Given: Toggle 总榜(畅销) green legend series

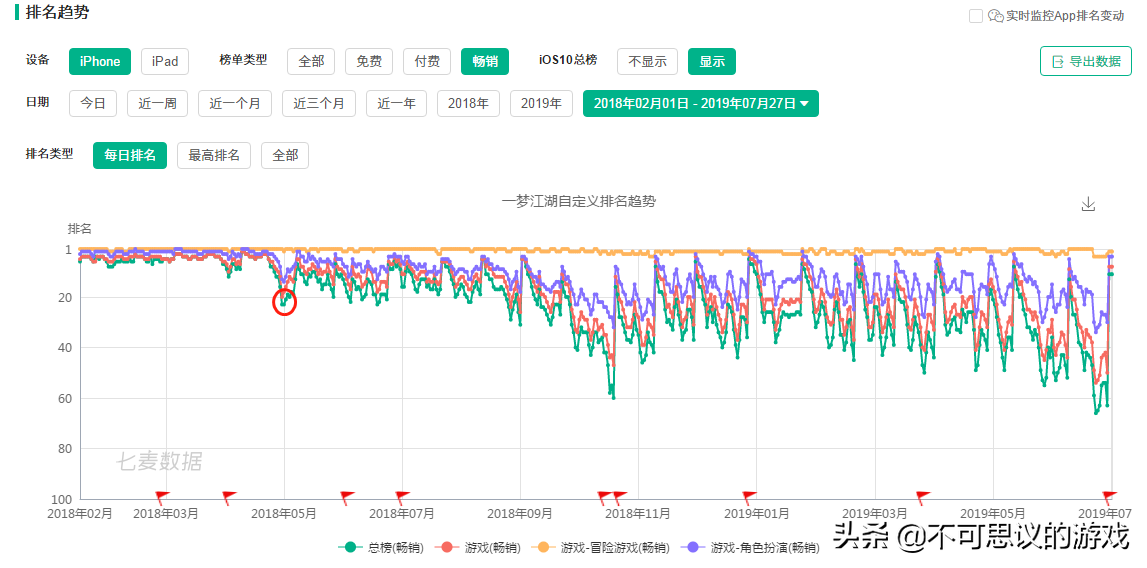Looking at the screenshot, I should [381, 547].
